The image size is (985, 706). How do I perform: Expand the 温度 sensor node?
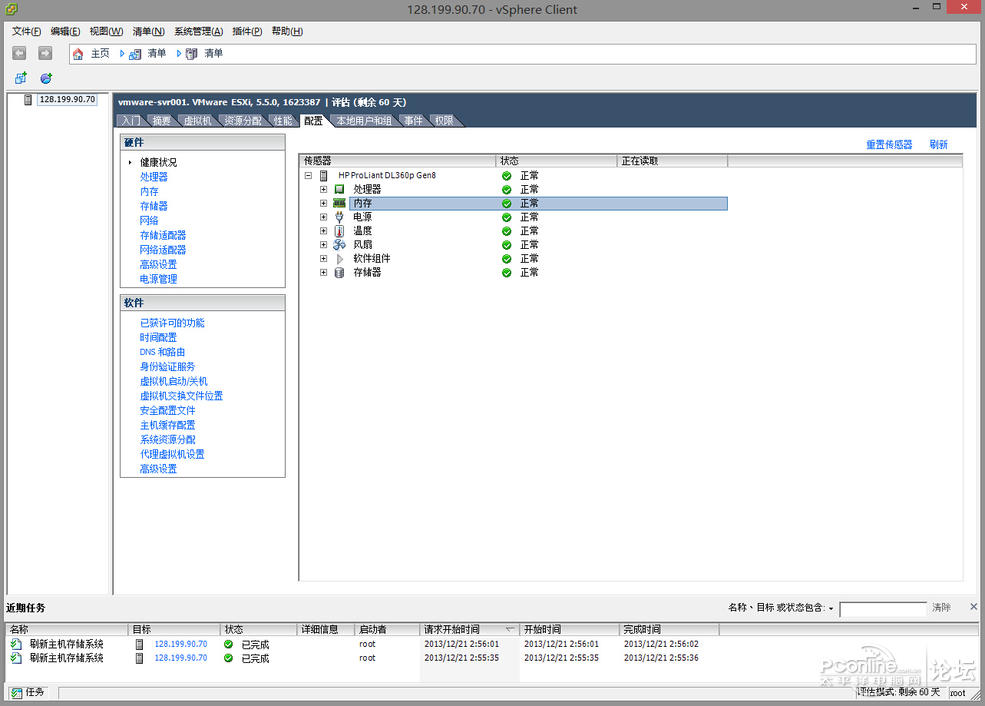pos(324,231)
